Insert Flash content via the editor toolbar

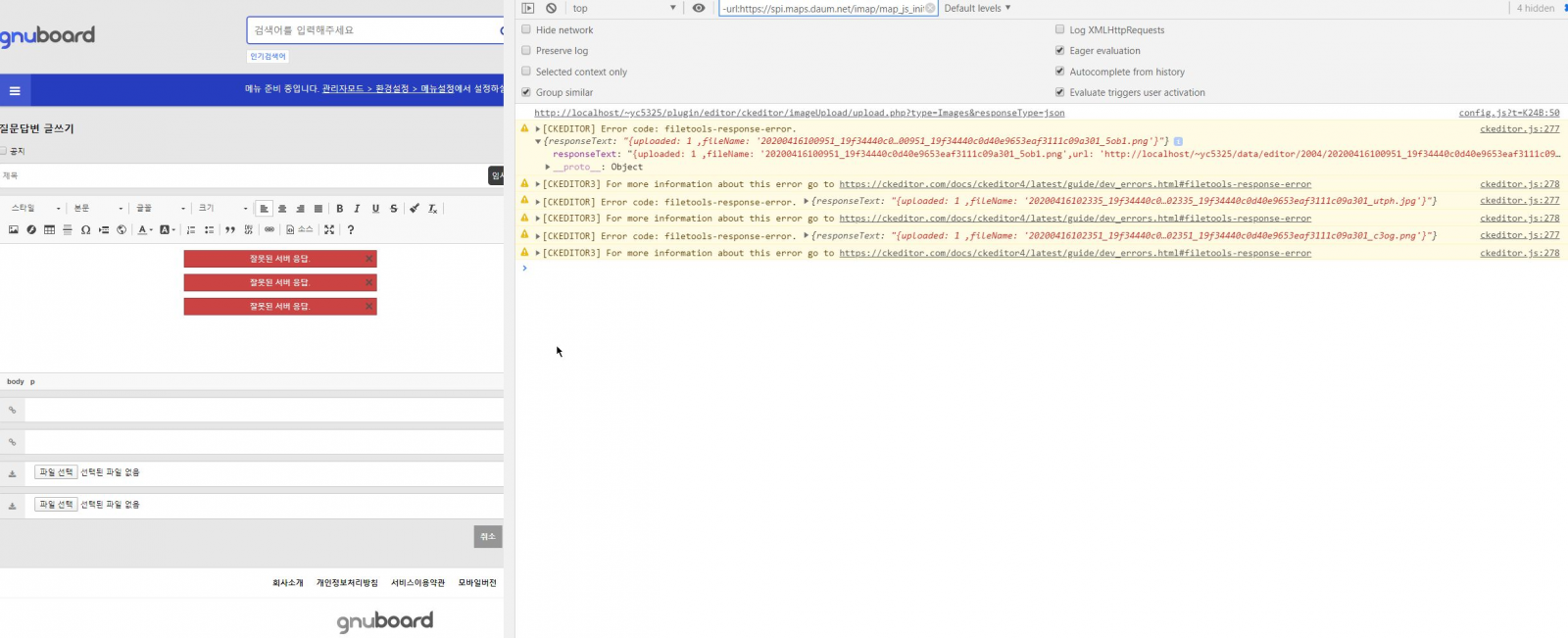pyautogui.click(x=31, y=230)
